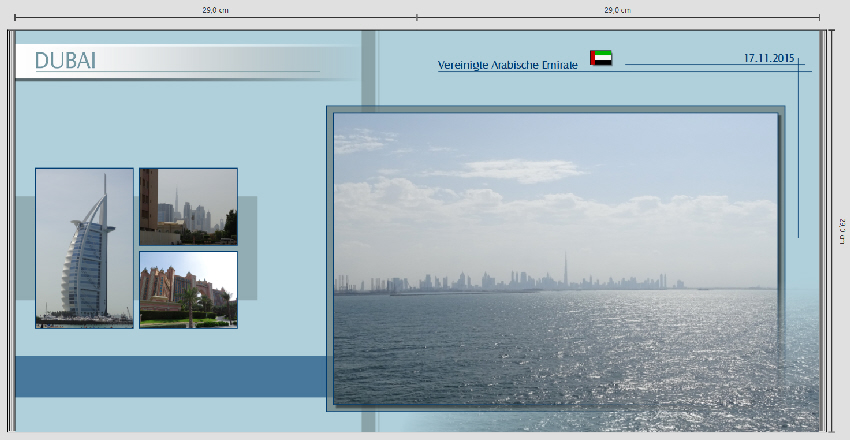Select the DUBAI title text
The image size is (850, 440).
click(x=65, y=61)
